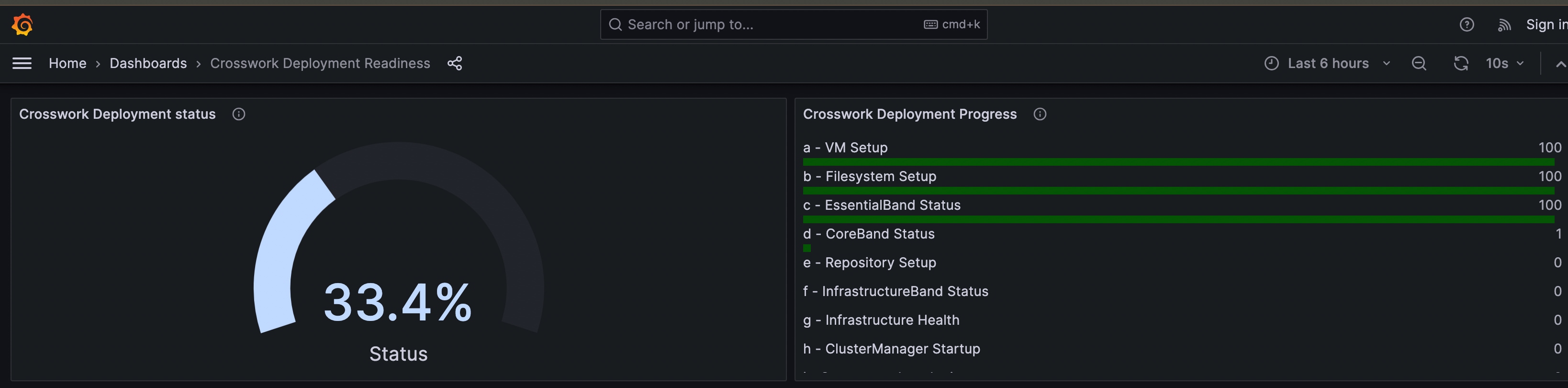The image size is (1568, 388).
Task: Click Crosswork Deployment Readiness breadcrumb
Action: coord(320,63)
